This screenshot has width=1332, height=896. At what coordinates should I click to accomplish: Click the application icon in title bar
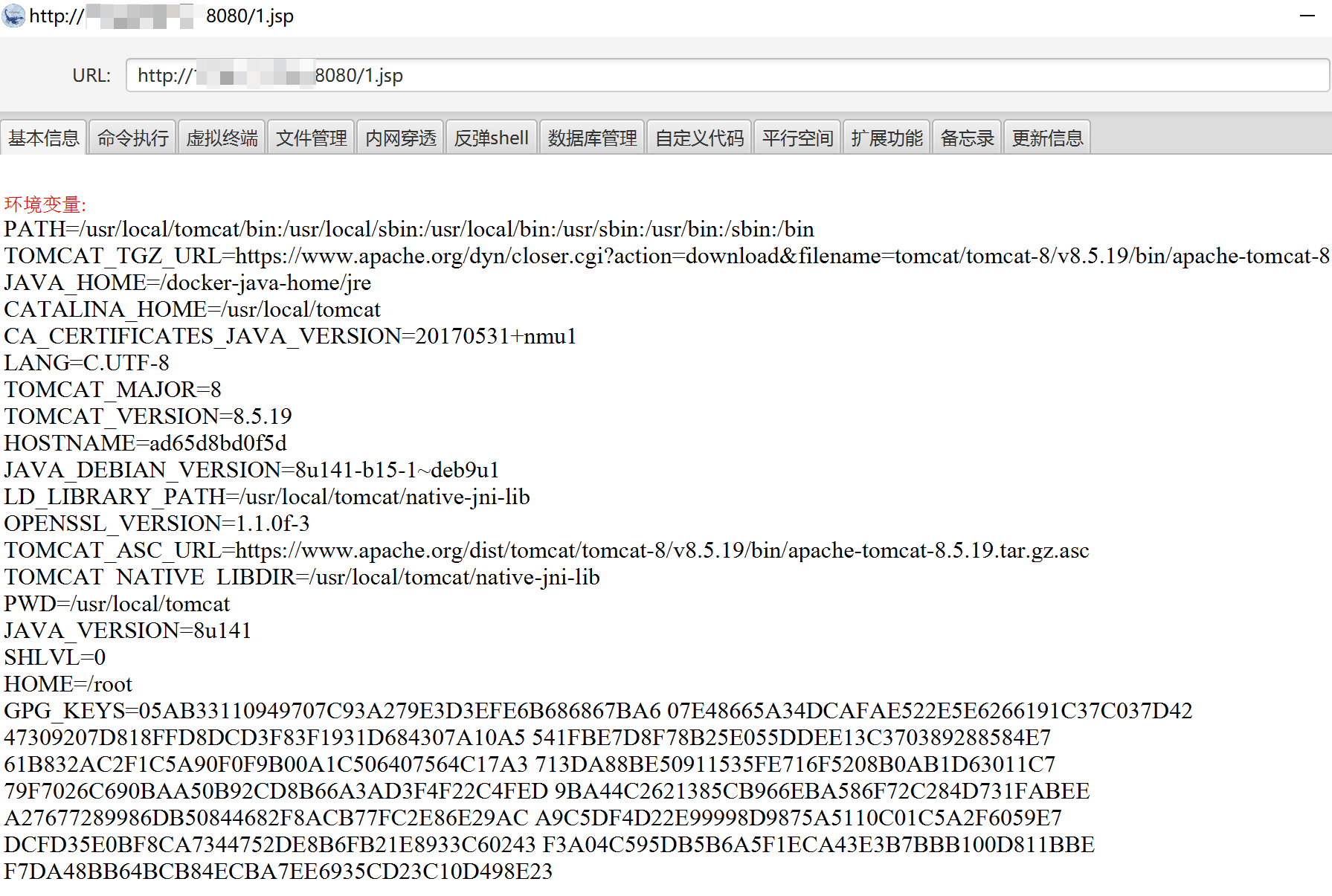click(x=13, y=16)
